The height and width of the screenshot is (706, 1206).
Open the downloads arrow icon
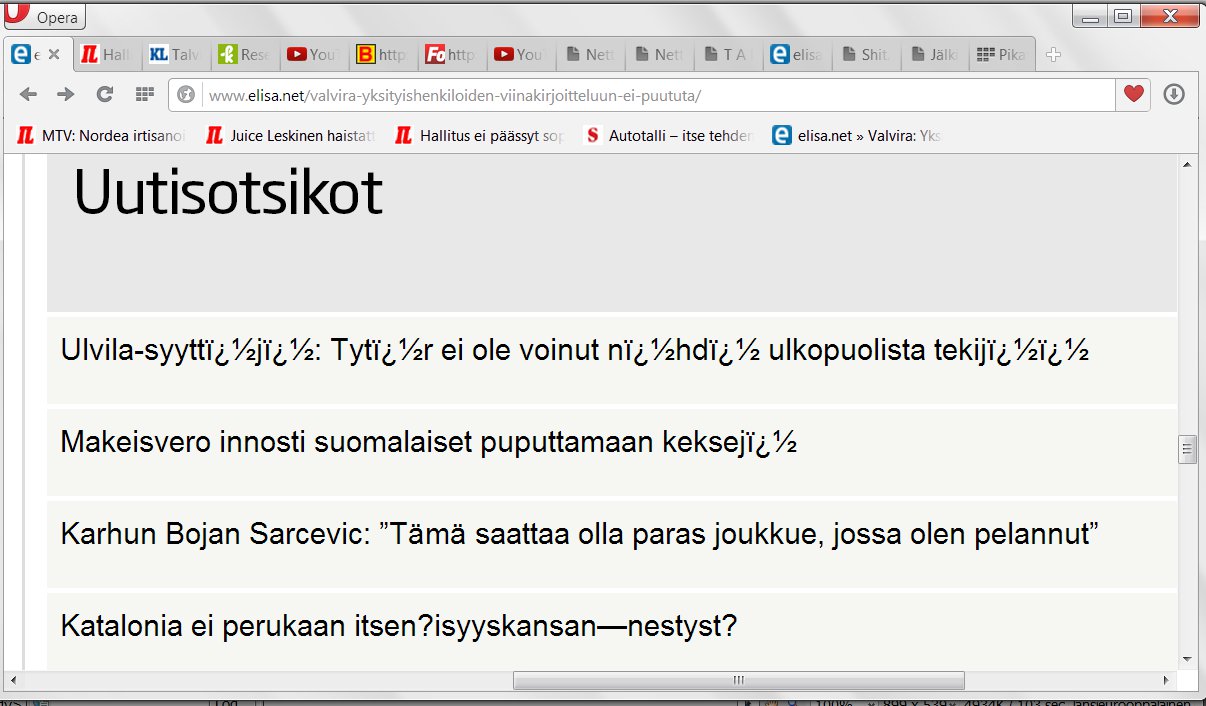[1174, 94]
